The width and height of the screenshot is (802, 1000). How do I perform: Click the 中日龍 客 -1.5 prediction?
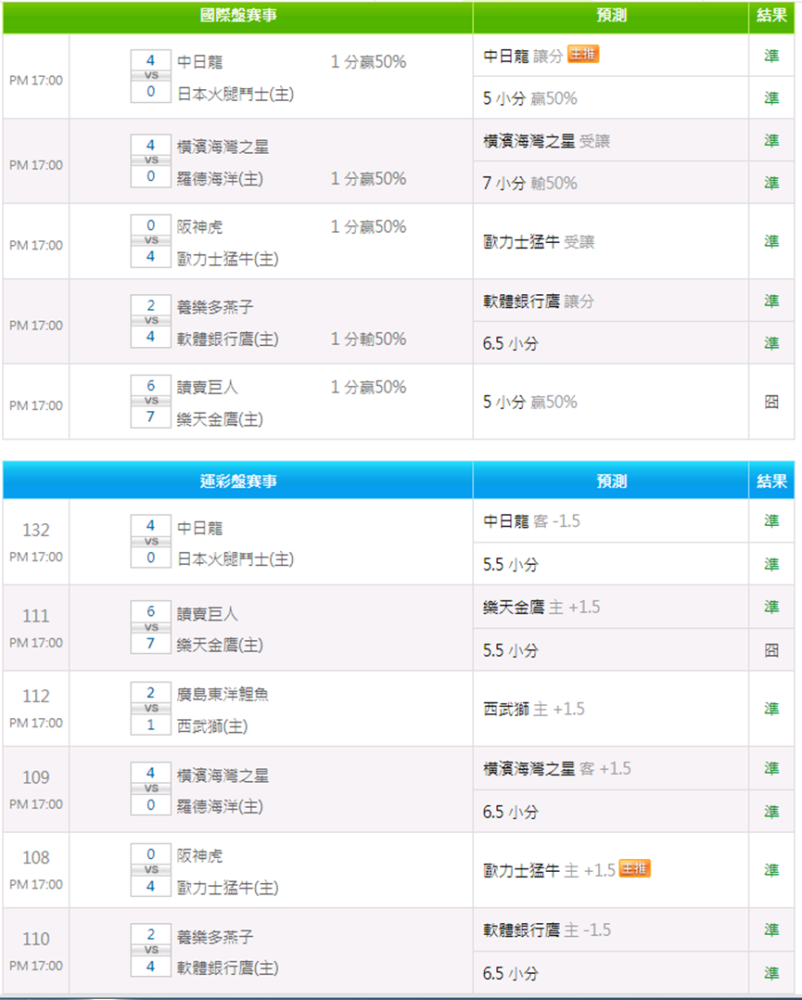pos(532,521)
